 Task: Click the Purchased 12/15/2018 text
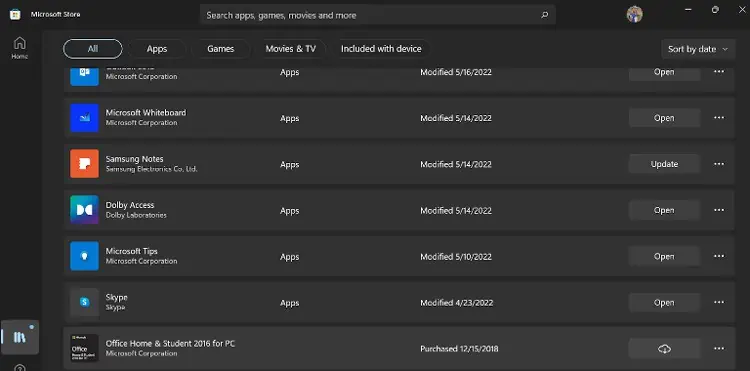(x=459, y=349)
